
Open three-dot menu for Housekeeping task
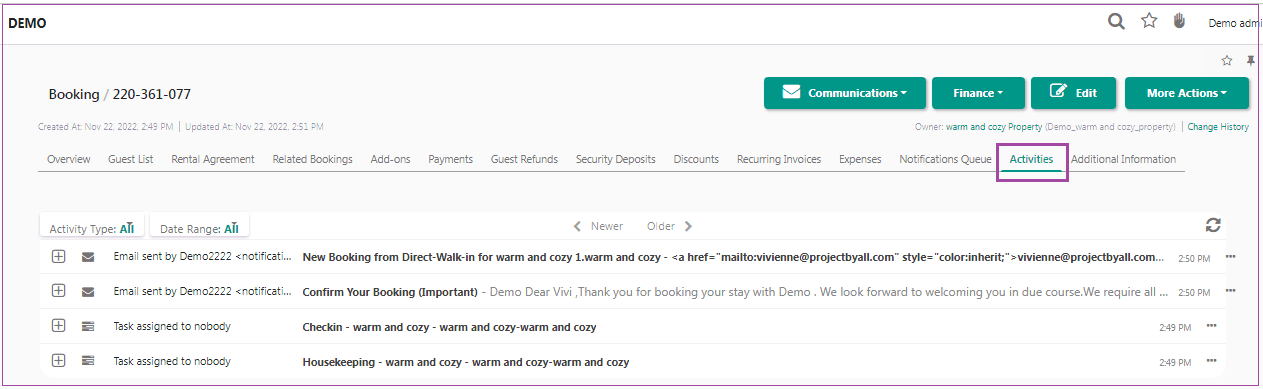(x=1211, y=359)
